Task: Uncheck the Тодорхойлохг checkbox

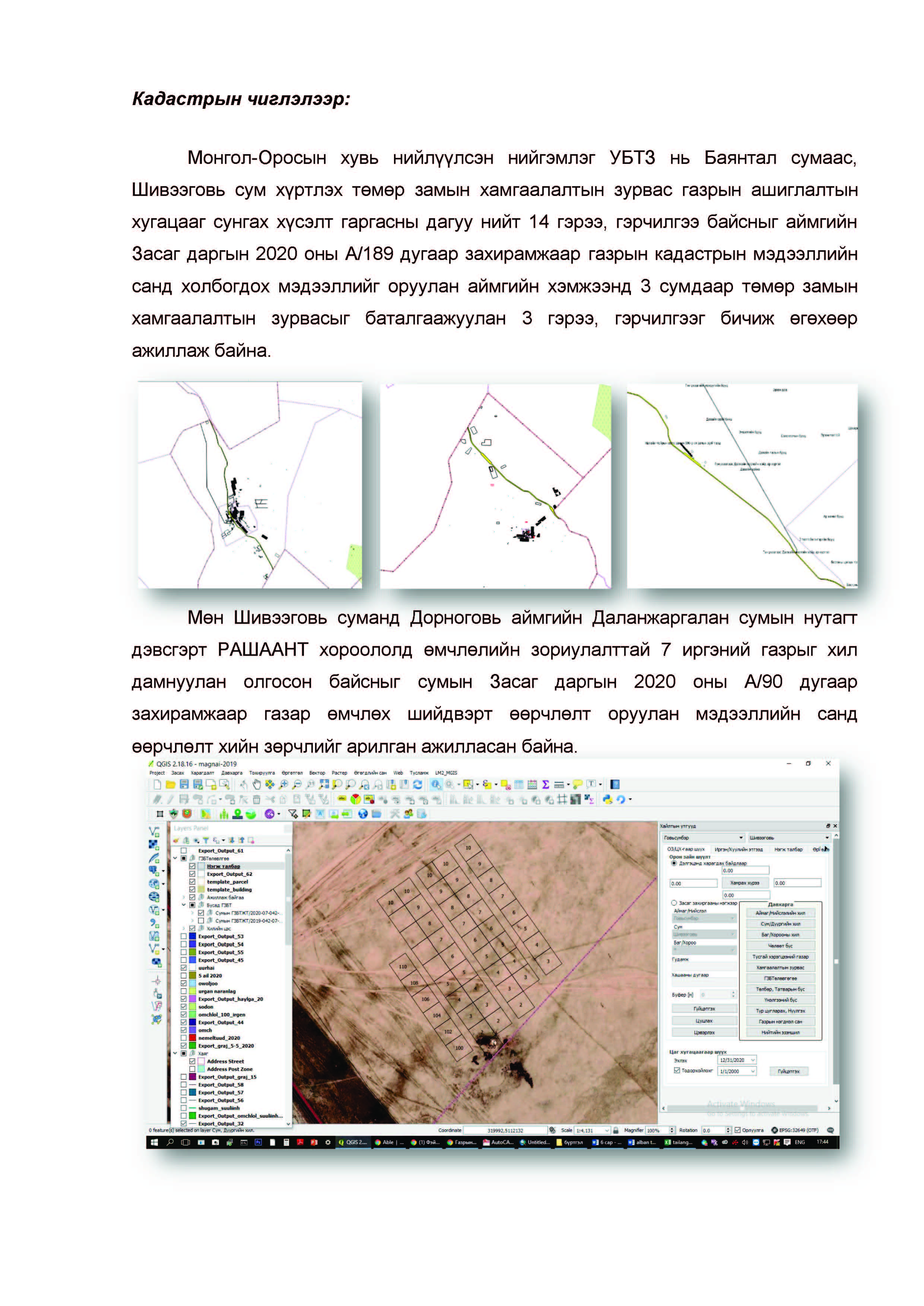Action: pyautogui.click(x=677, y=1070)
